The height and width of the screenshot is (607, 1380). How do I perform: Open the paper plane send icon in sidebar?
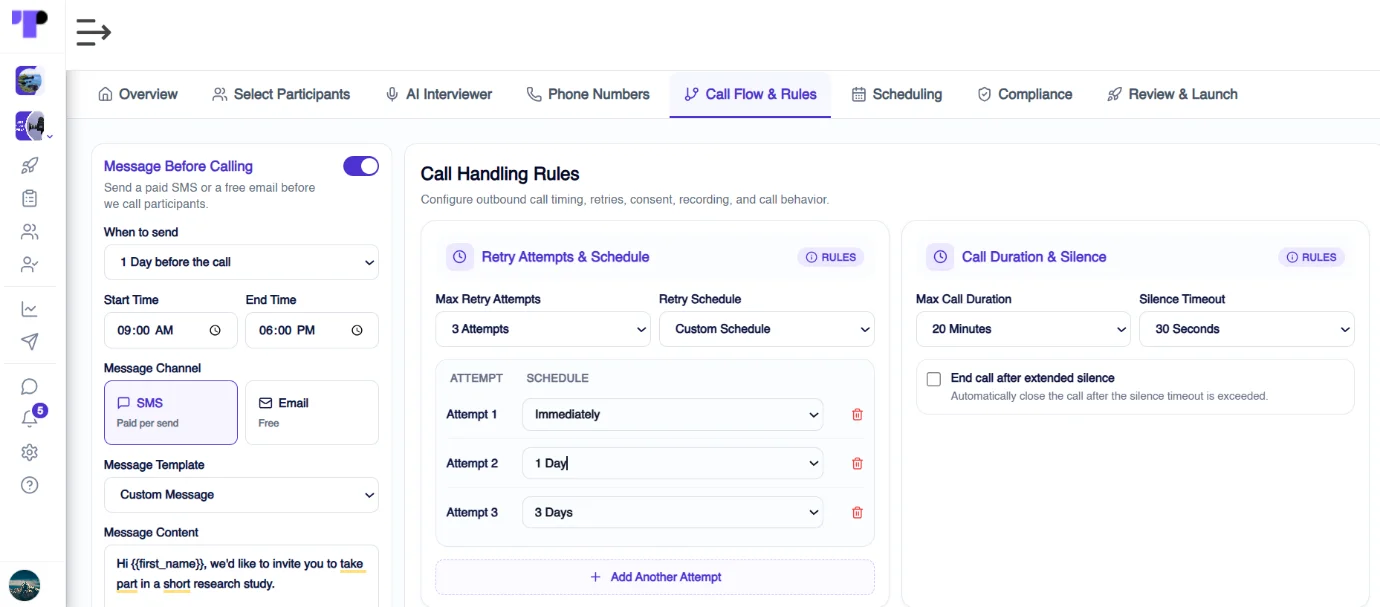(x=29, y=342)
